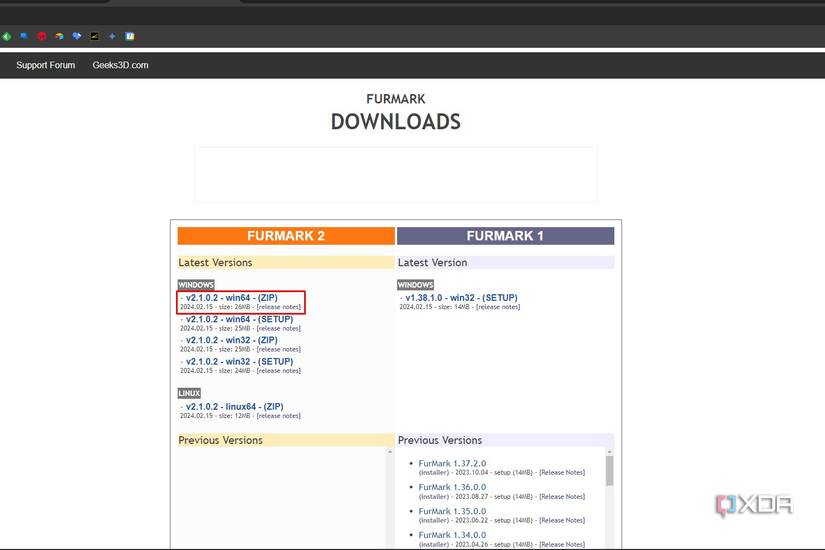The image size is (825, 550).
Task: Get the v2.1.0.2 win32 SETUP installer
Action: click(x=239, y=361)
